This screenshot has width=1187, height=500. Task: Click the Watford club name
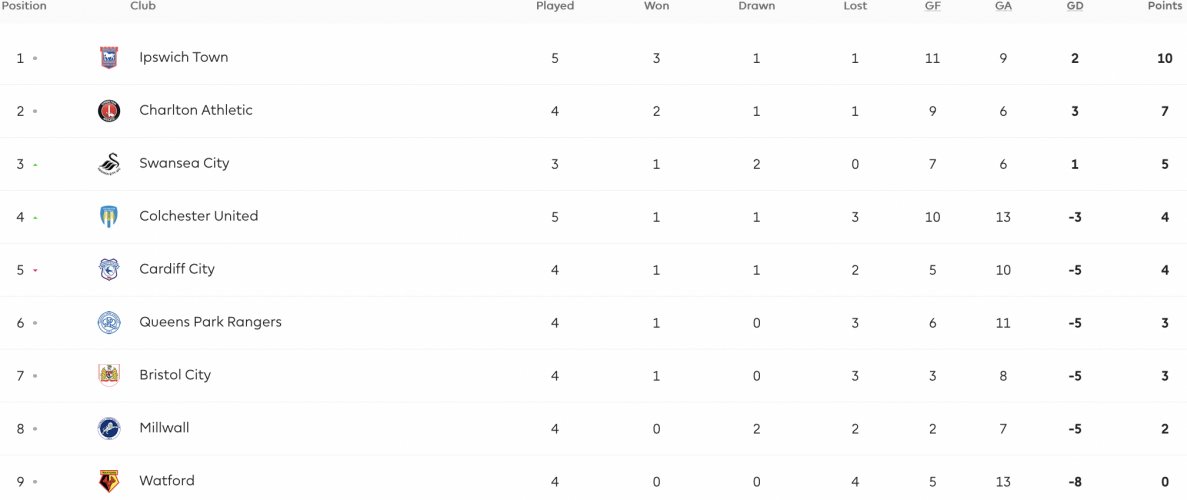(167, 480)
